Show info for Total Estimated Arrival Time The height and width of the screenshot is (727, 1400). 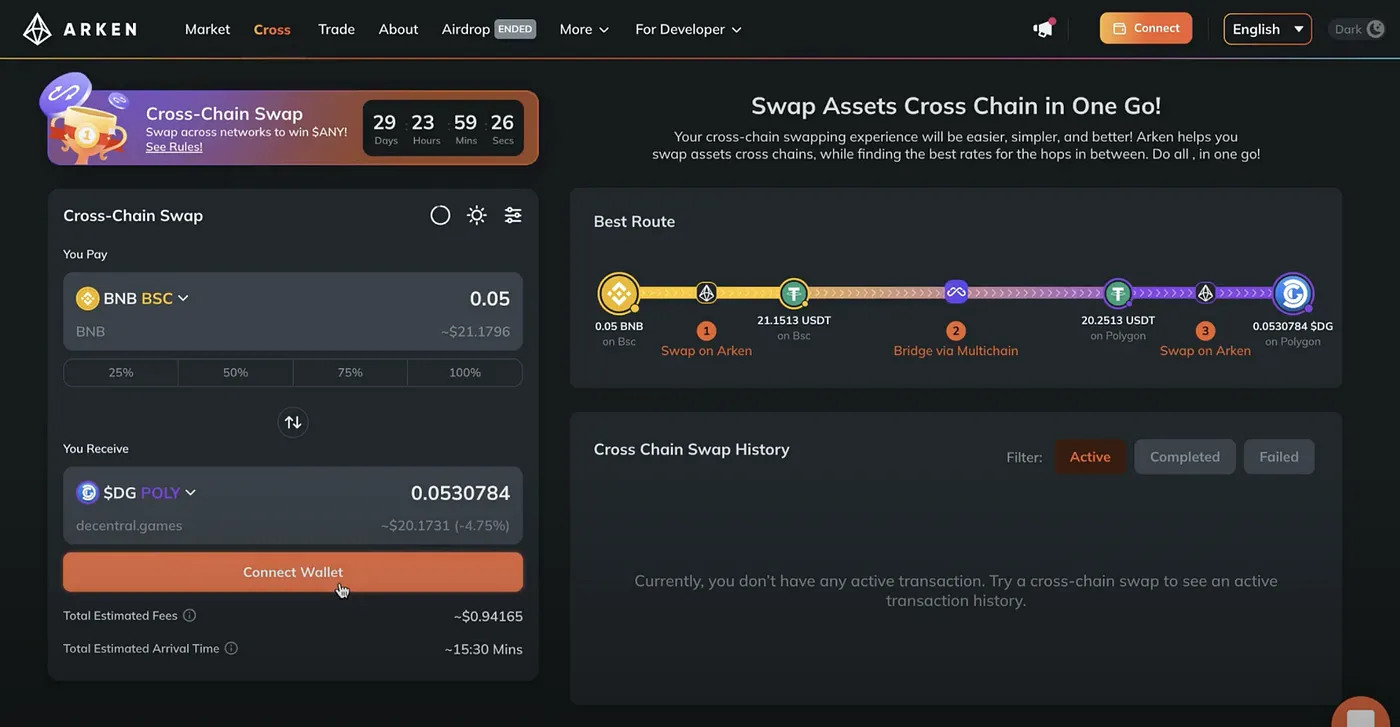(231, 648)
